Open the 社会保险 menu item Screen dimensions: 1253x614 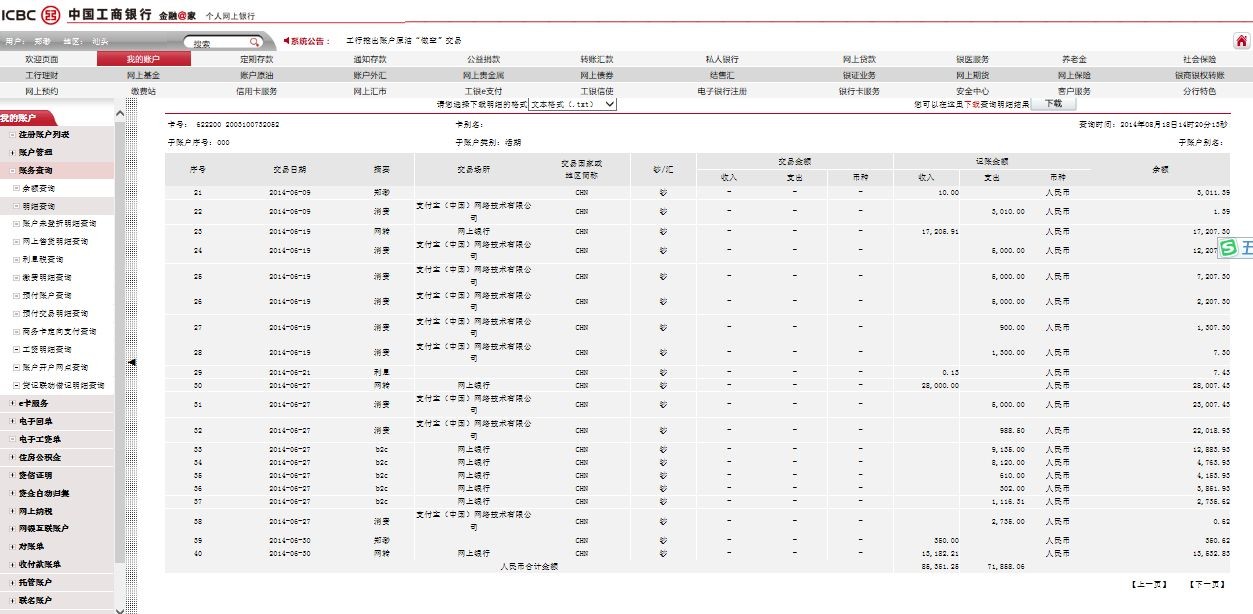[x=1199, y=60]
